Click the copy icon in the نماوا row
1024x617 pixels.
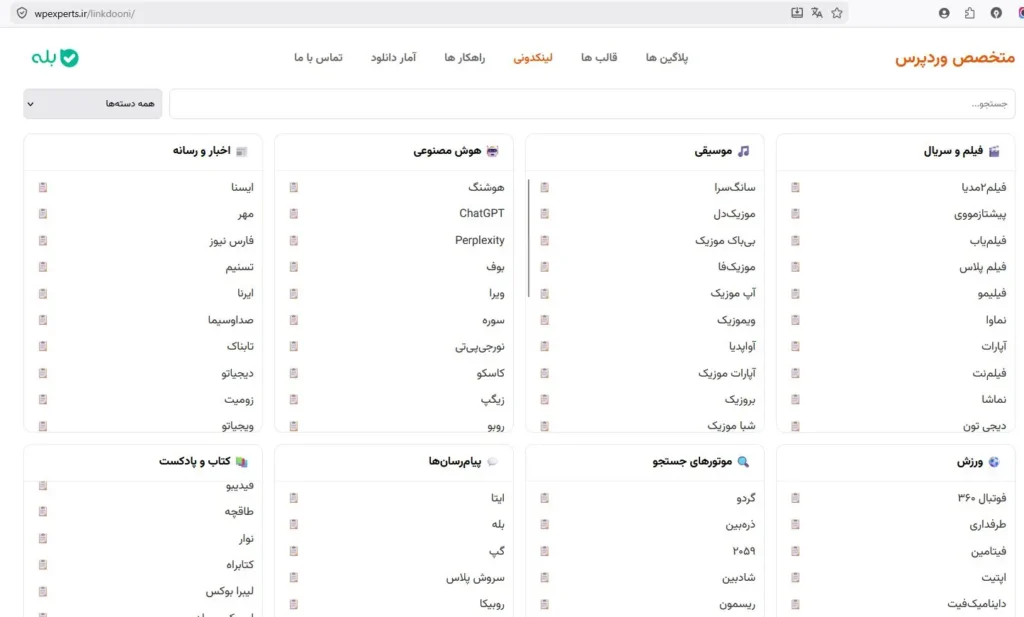pyautogui.click(x=795, y=320)
